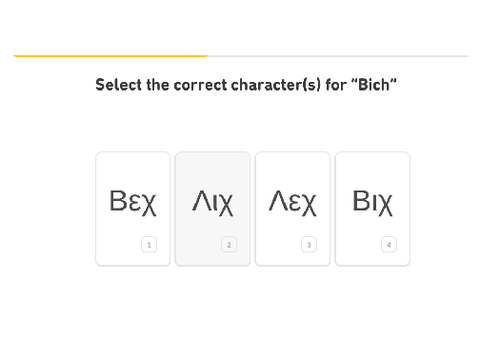Click the Λ letter in the Λιχ card
The height and width of the screenshot is (360, 480).
(x=201, y=201)
